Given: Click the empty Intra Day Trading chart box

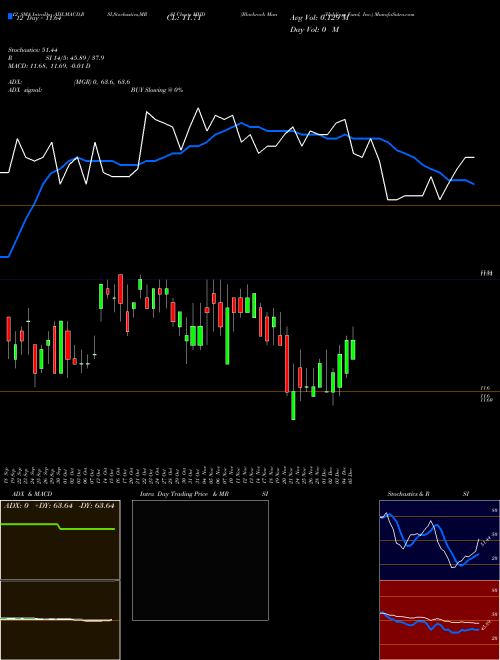Looking at the screenshot, I should 200,560.
